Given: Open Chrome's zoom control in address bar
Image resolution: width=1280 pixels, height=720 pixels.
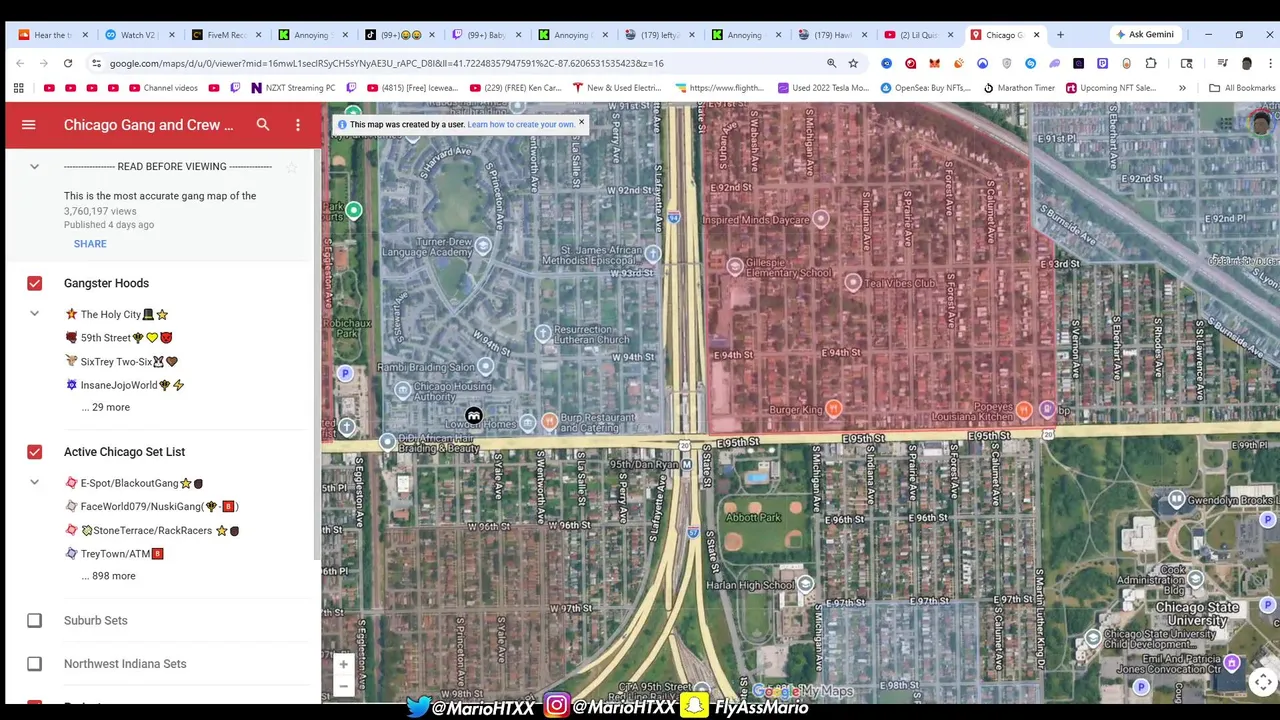Looking at the screenshot, I should pos(831,63).
